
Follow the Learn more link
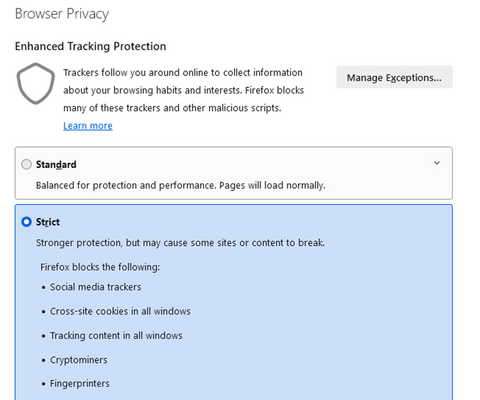(x=88, y=126)
